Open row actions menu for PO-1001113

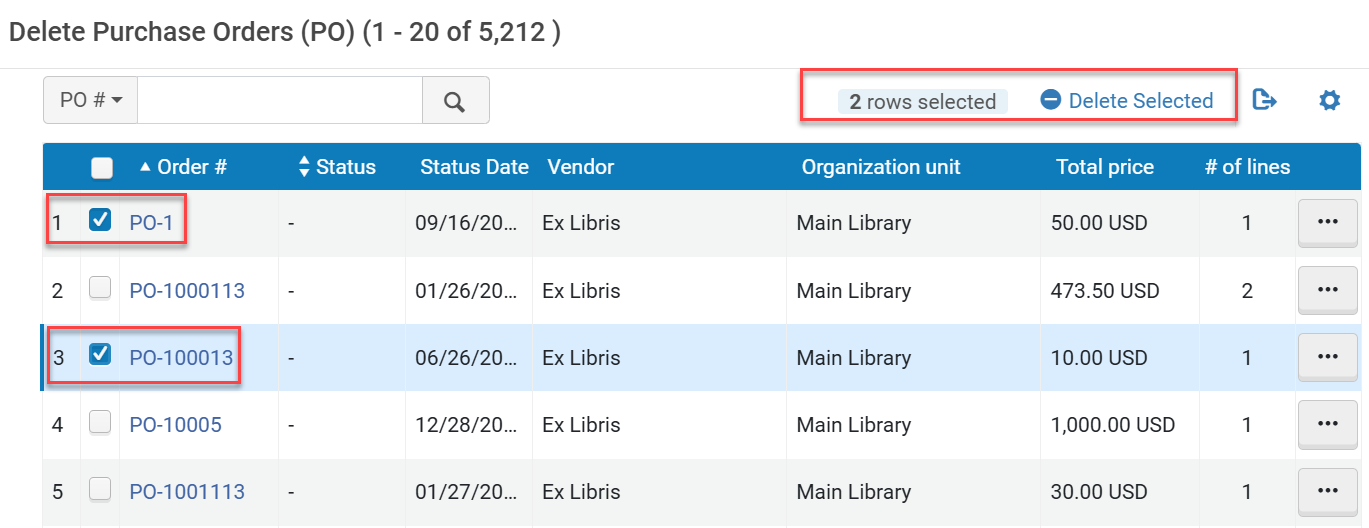(1328, 490)
